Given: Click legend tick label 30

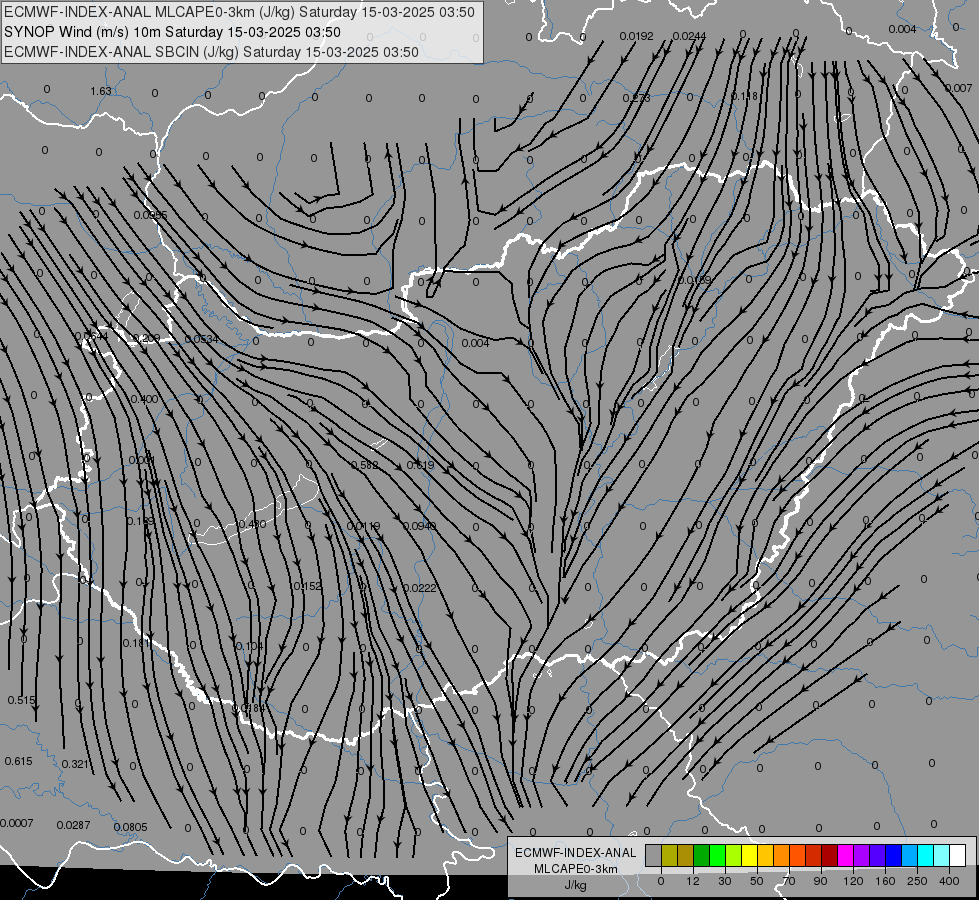Looking at the screenshot, I should pyautogui.click(x=725, y=881).
